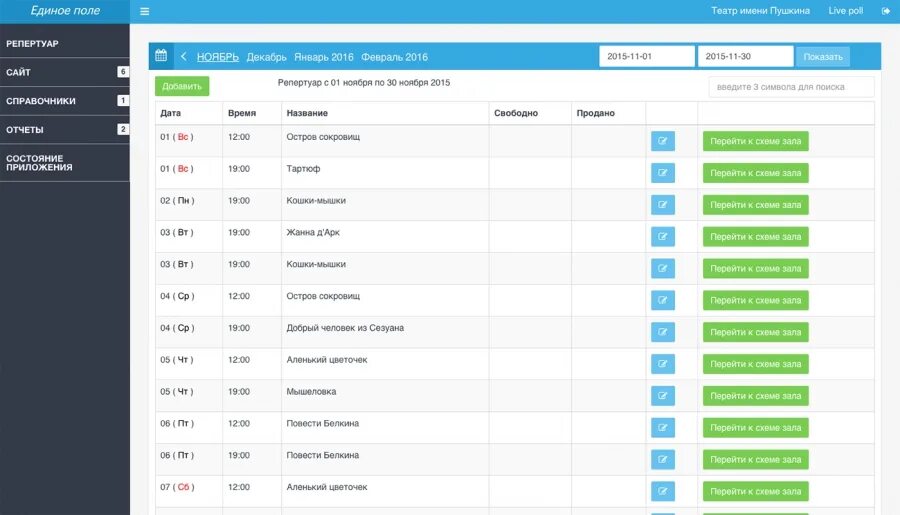This screenshot has width=900, height=515.
Task: Go to hall scheme for Мышеловка
Action: coord(755,396)
